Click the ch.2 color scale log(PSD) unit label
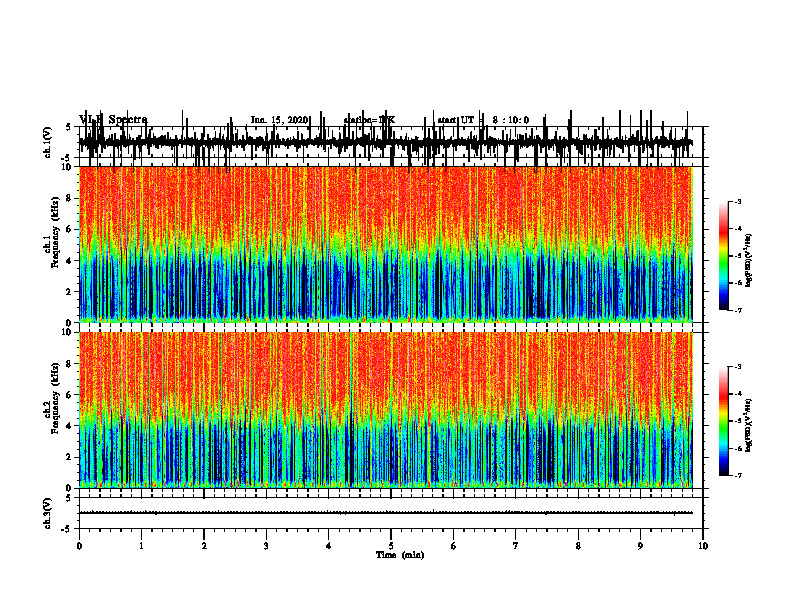 point(749,425)
